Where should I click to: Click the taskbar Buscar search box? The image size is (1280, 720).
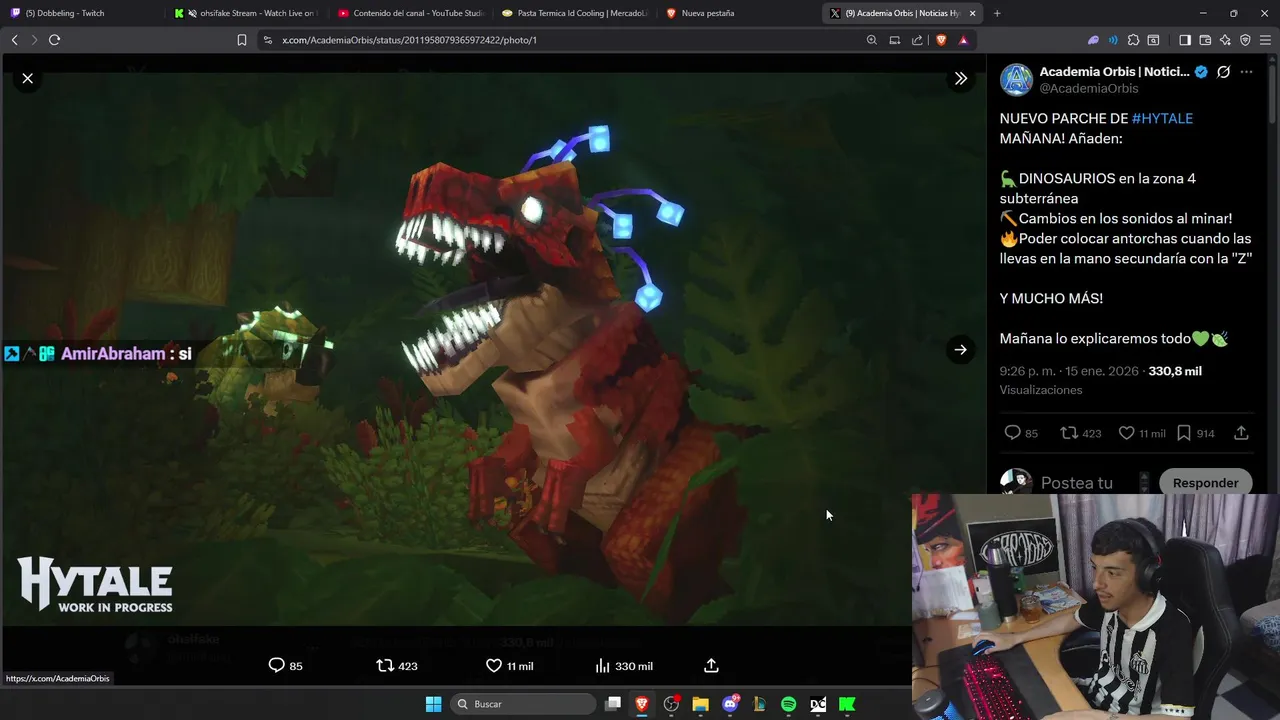pyautogui.click(x=523, y=704)
